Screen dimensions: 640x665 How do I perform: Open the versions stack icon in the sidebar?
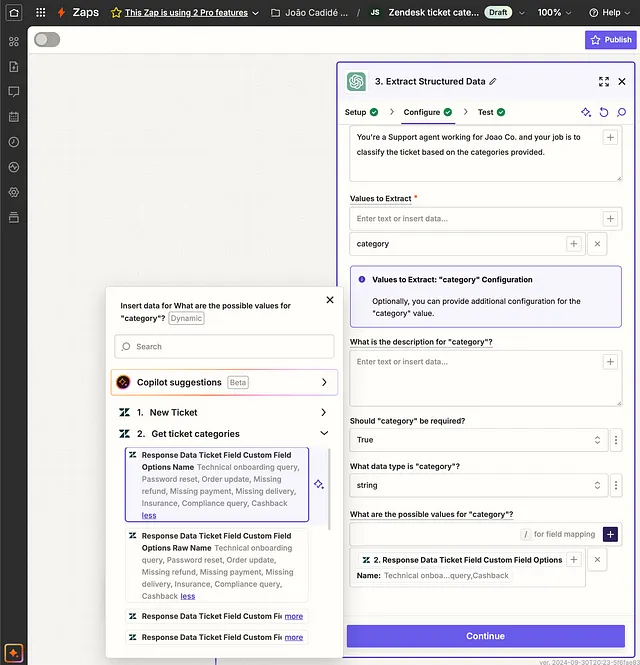pyautogui.click(x=14, y=217)
